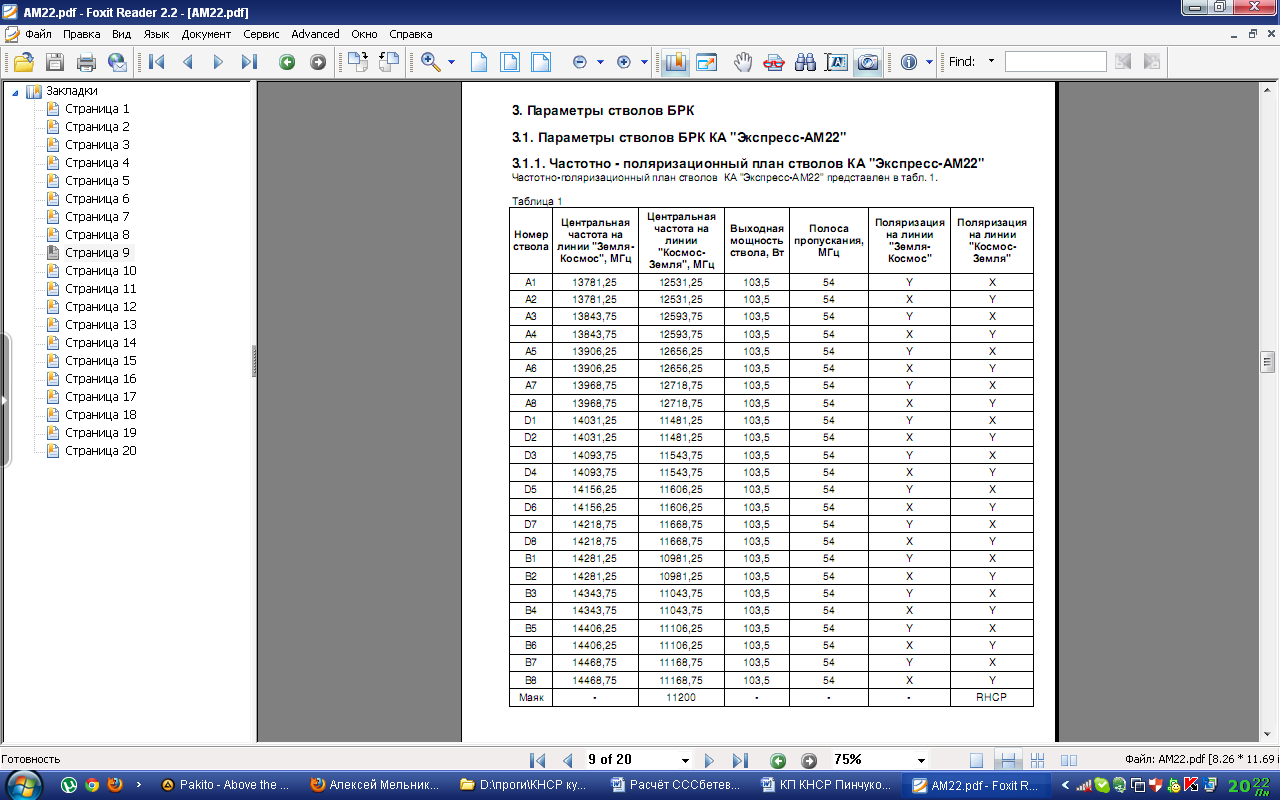Open the zoom tool dropdown arrow

pyautogui.click(x=451, y=62)
